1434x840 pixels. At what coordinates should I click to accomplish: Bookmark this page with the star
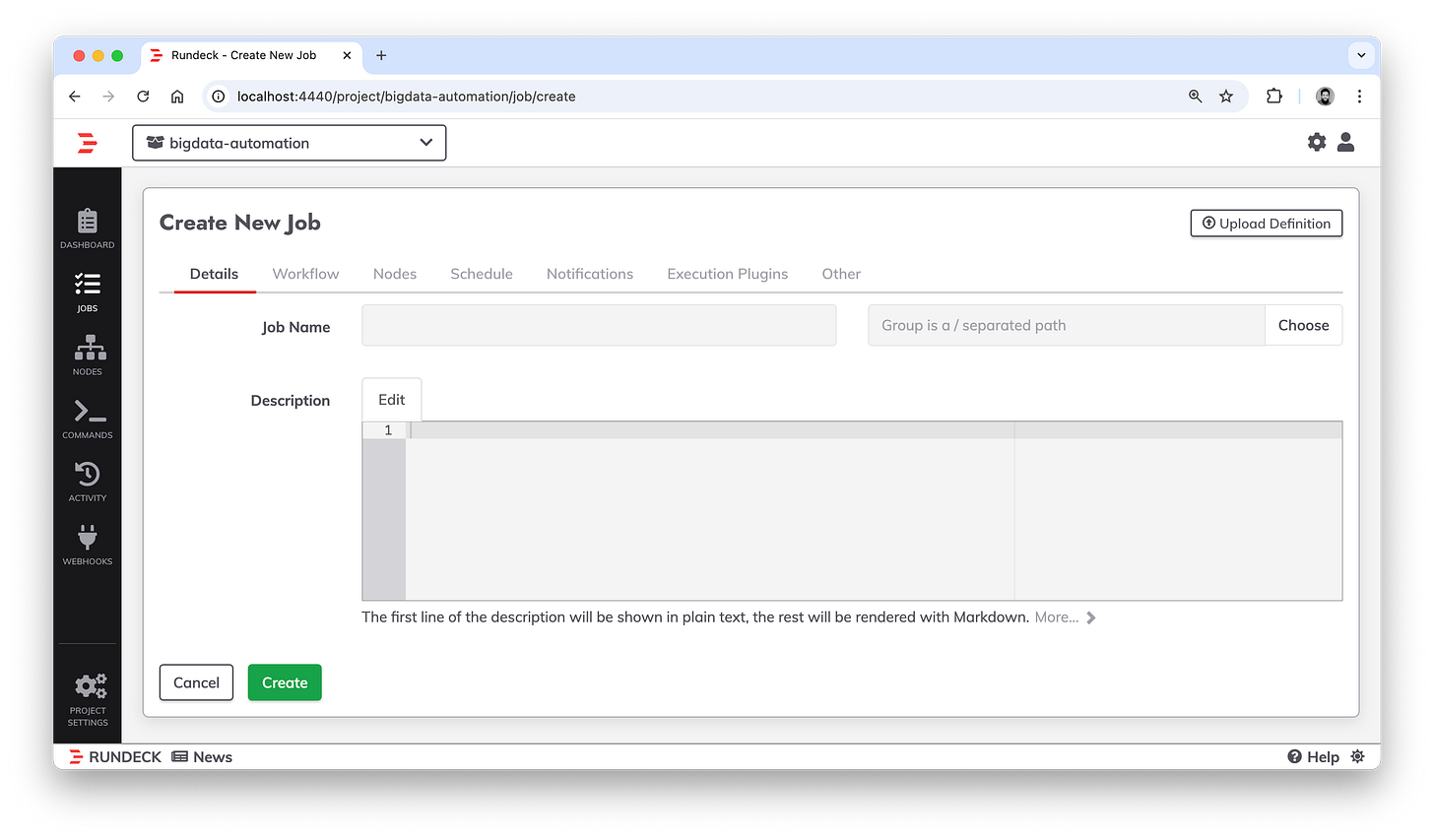point(1226,97)
